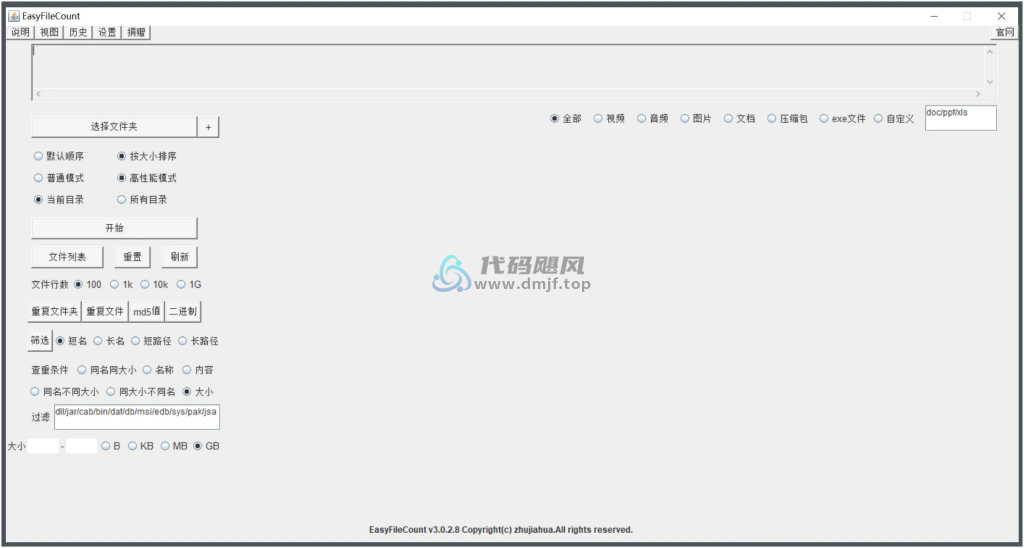Viewport: 1024px width, 548px height.
Task: Click the minimum 大小 input field
Action: point(43,446)
